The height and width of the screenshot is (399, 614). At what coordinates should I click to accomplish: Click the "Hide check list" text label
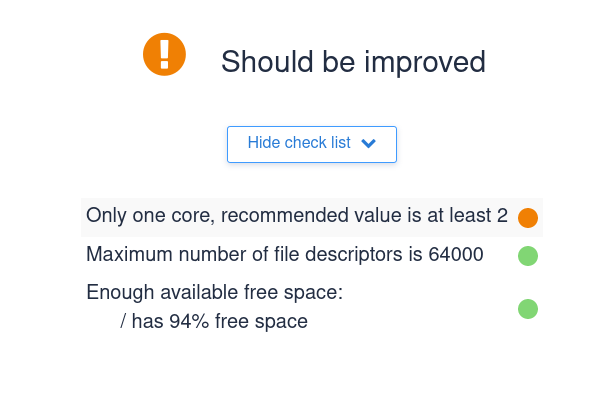[x=299, y=143]
